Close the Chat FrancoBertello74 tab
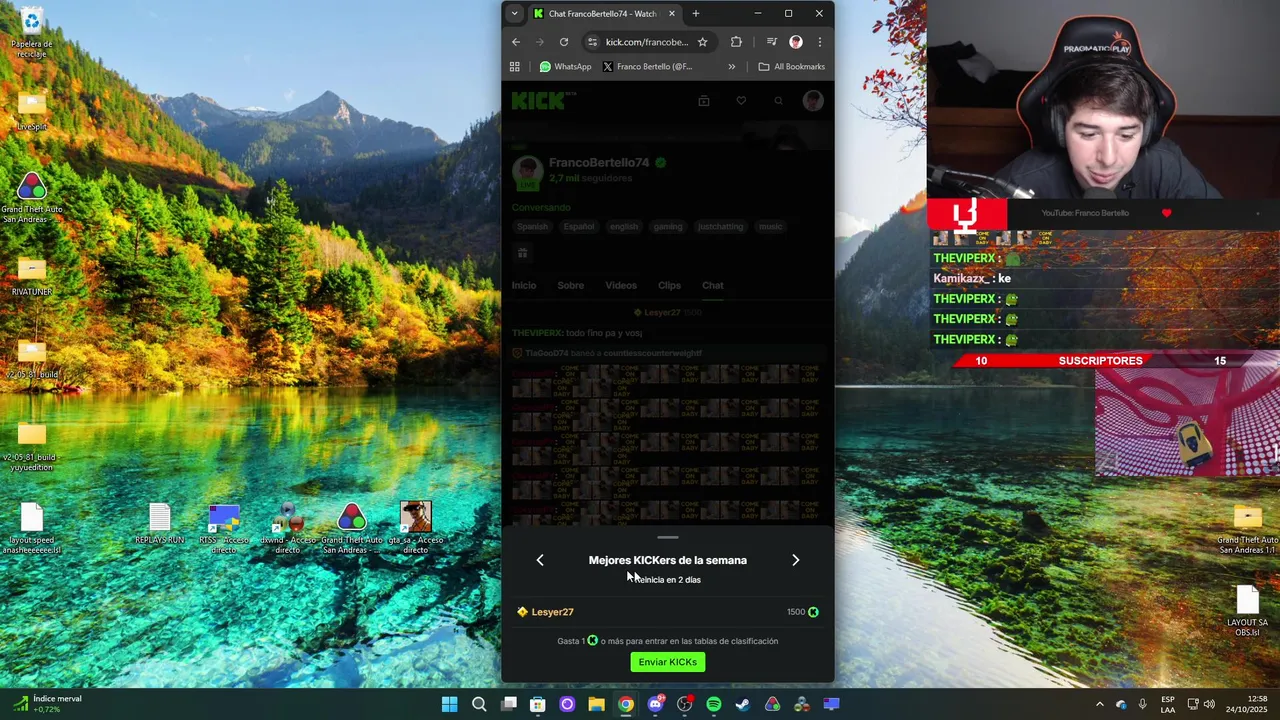The height and width of the screenshot is (720, 1280). 672,13
